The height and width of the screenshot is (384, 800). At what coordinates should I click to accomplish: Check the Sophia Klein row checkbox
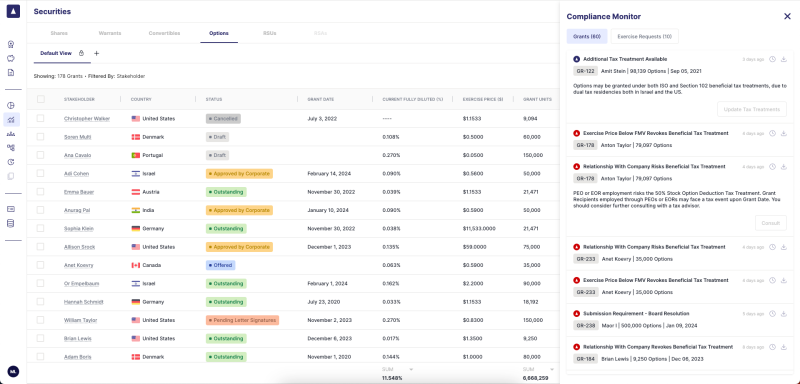pos(40,228)
